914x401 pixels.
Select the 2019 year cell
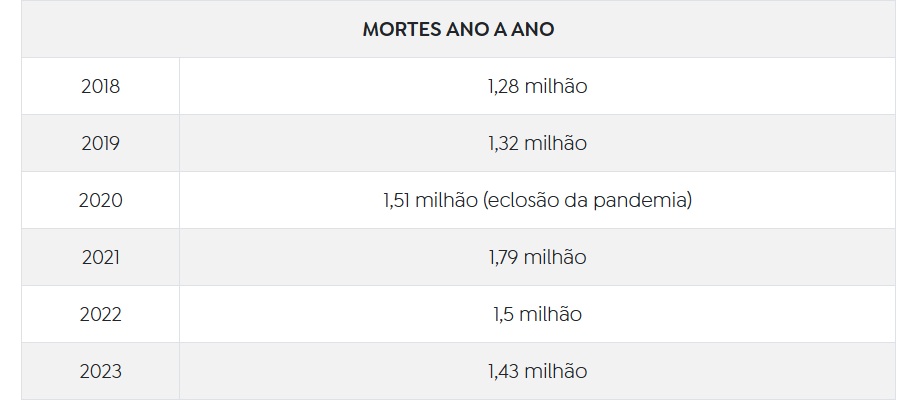[x=100, y=143]
